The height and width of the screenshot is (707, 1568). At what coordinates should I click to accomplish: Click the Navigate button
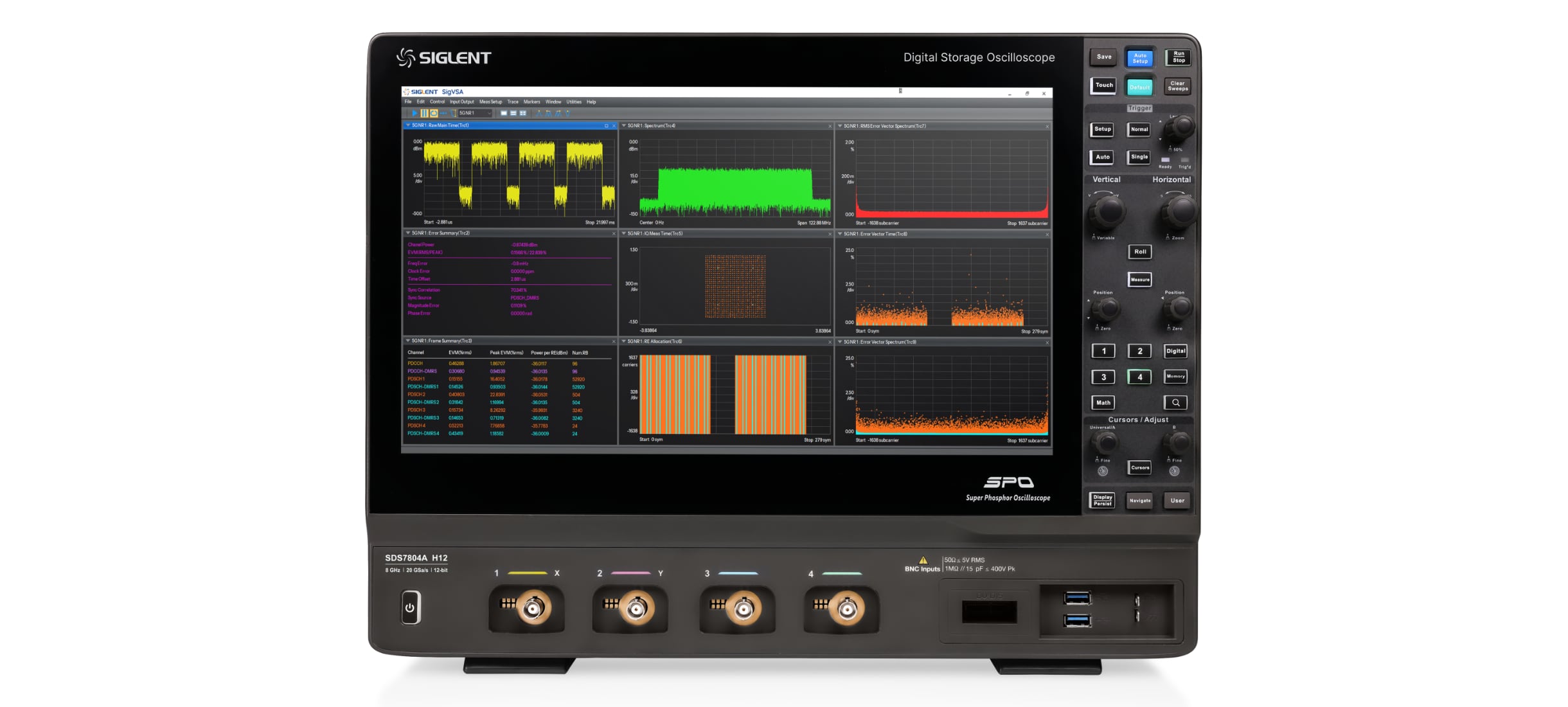pyautogui.click(x=1139, y=501)
